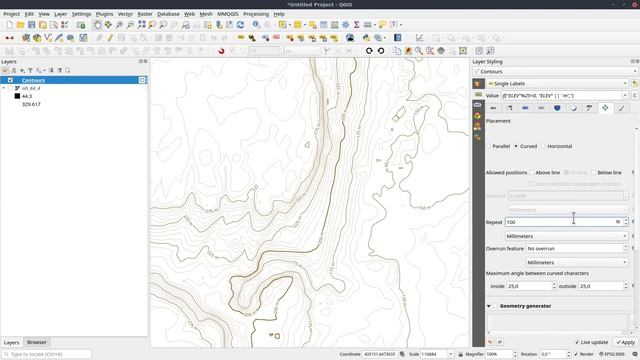Activate the Identify Features tool
Screen dimensions: 640x360
[x=256, y=25]
